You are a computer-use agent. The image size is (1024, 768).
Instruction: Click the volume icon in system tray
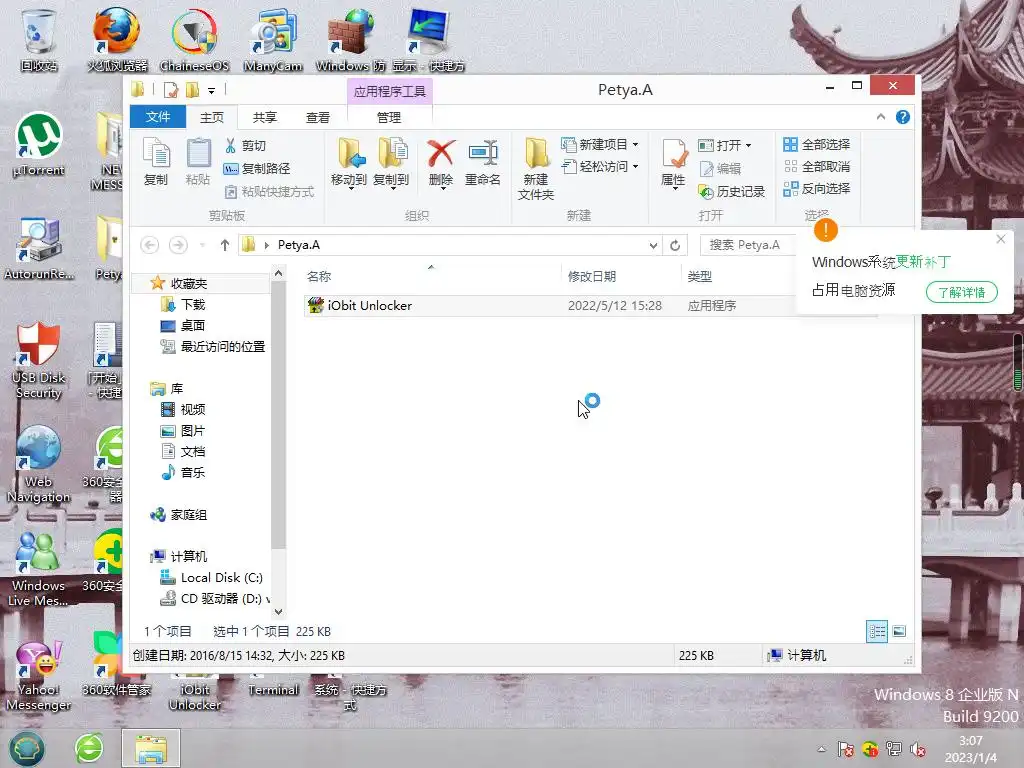[x=918, y=750]
